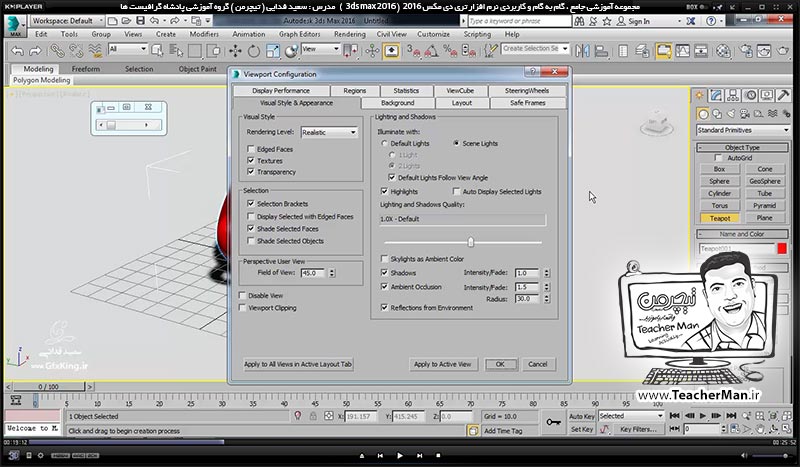The height and width of the screenshot is (467, 800).
Task: Enable Shade Selected Objects checkbox
Action: (x=251, y=241)
